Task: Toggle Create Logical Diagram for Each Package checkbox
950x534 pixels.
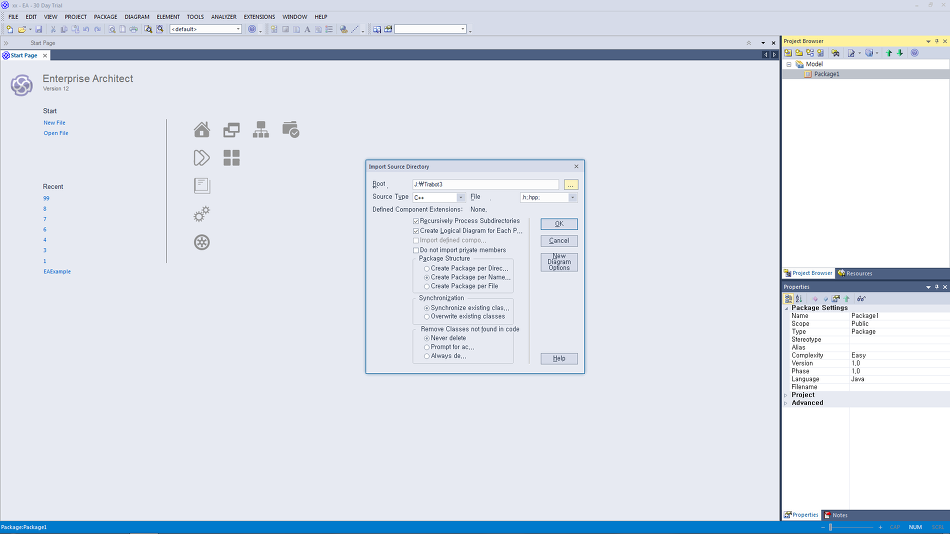Action: (416, 231)
